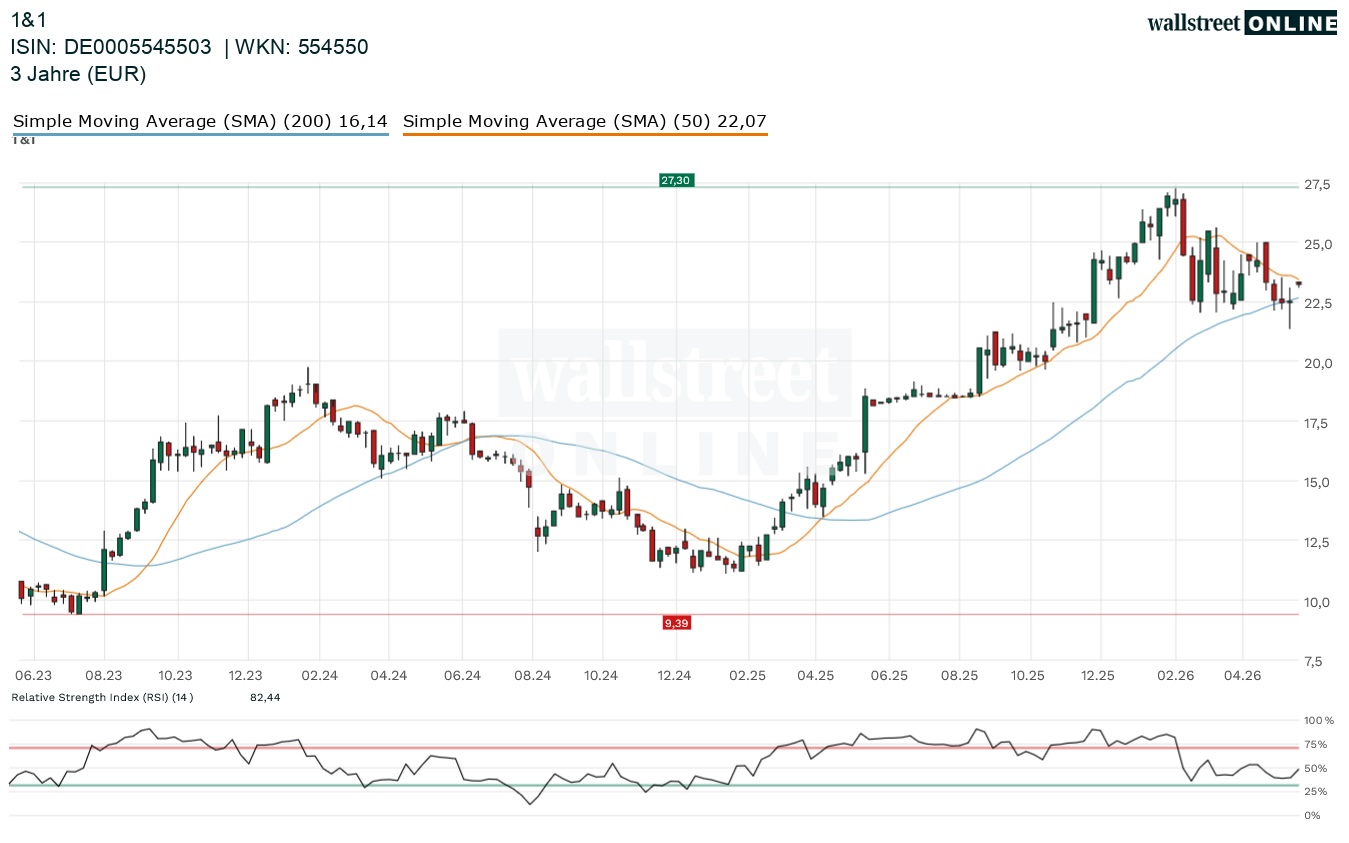The width and height of the screenshot is (1349, 843).
Task: Click the wallstreet ONLINE logo
Action: coord(1242,23)
